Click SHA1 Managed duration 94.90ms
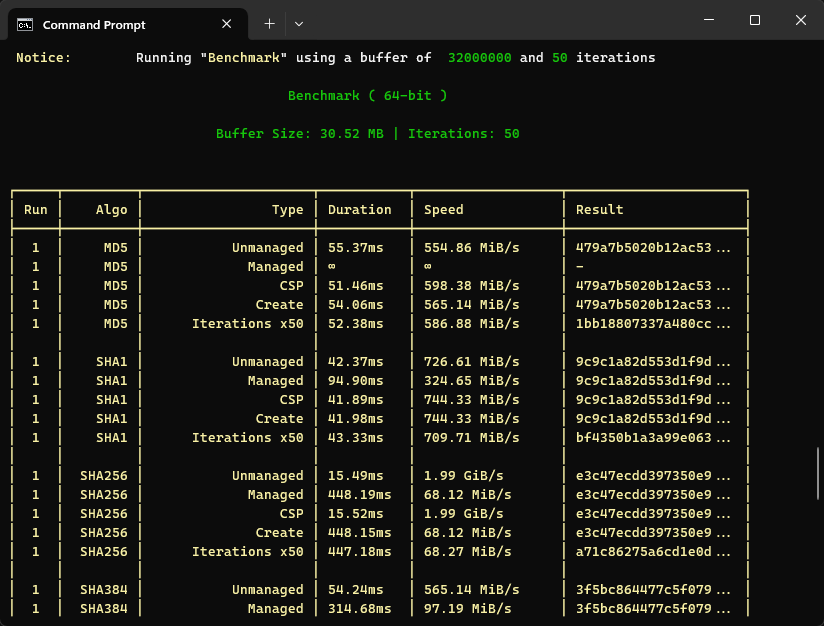824x626 pixels. tap(356, 381)
